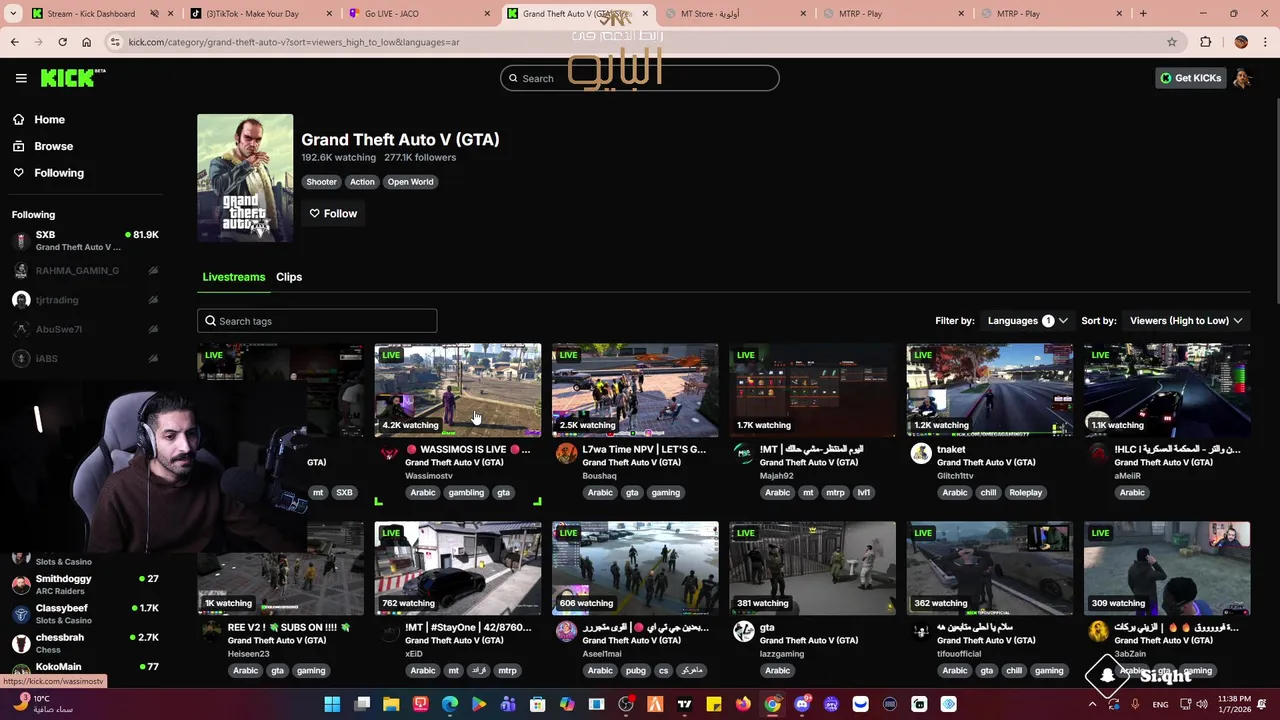This screenshot has height=720, width=1280.
Task: Open the user profile avatar menu
Action: coord(1242,78)
